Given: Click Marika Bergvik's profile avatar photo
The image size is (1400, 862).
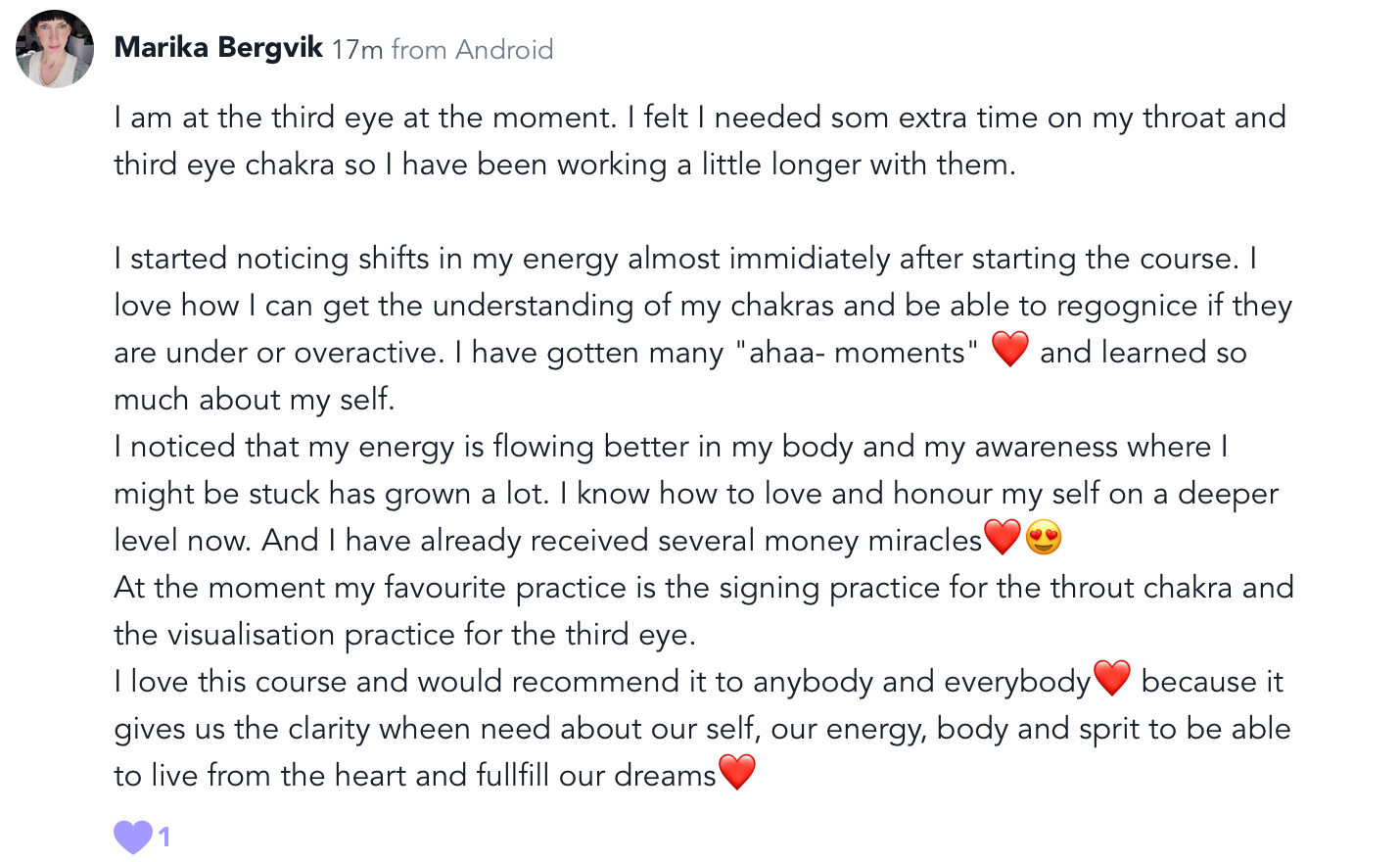Looking at the screenshot, I should [x=55, y=49].
